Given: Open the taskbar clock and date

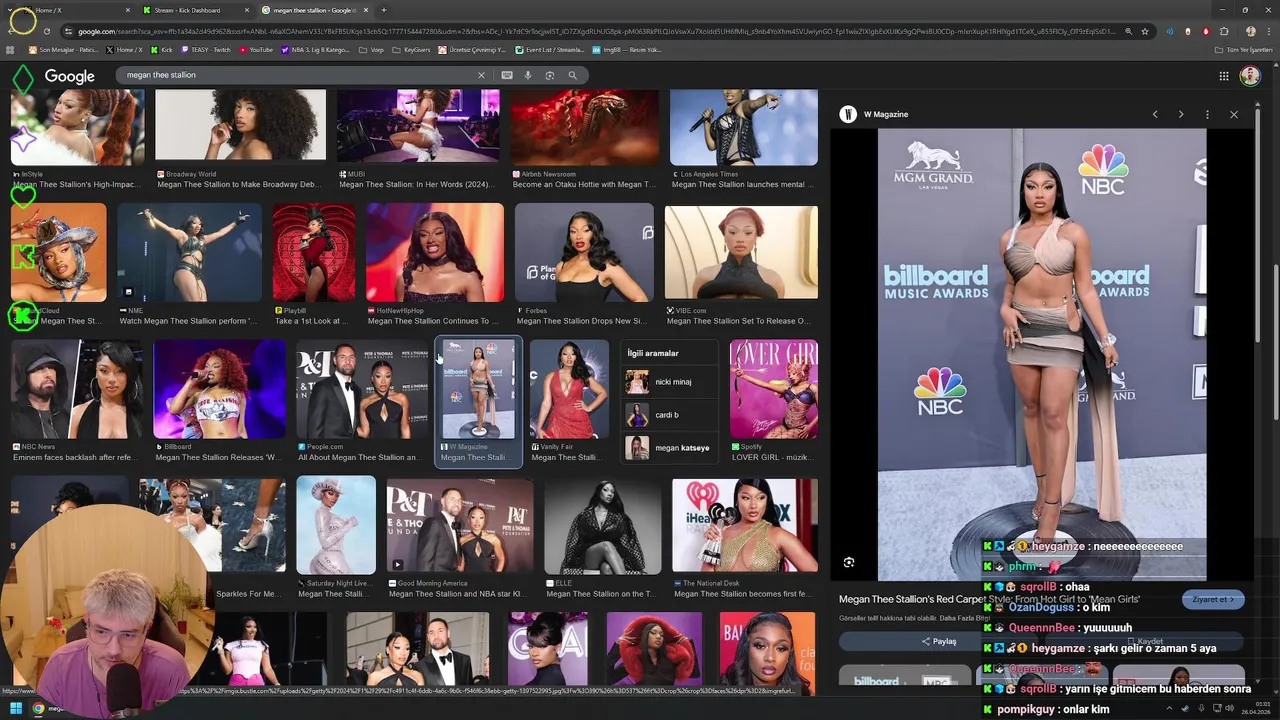Looking at the screenshot, I should pos(1255,709).
